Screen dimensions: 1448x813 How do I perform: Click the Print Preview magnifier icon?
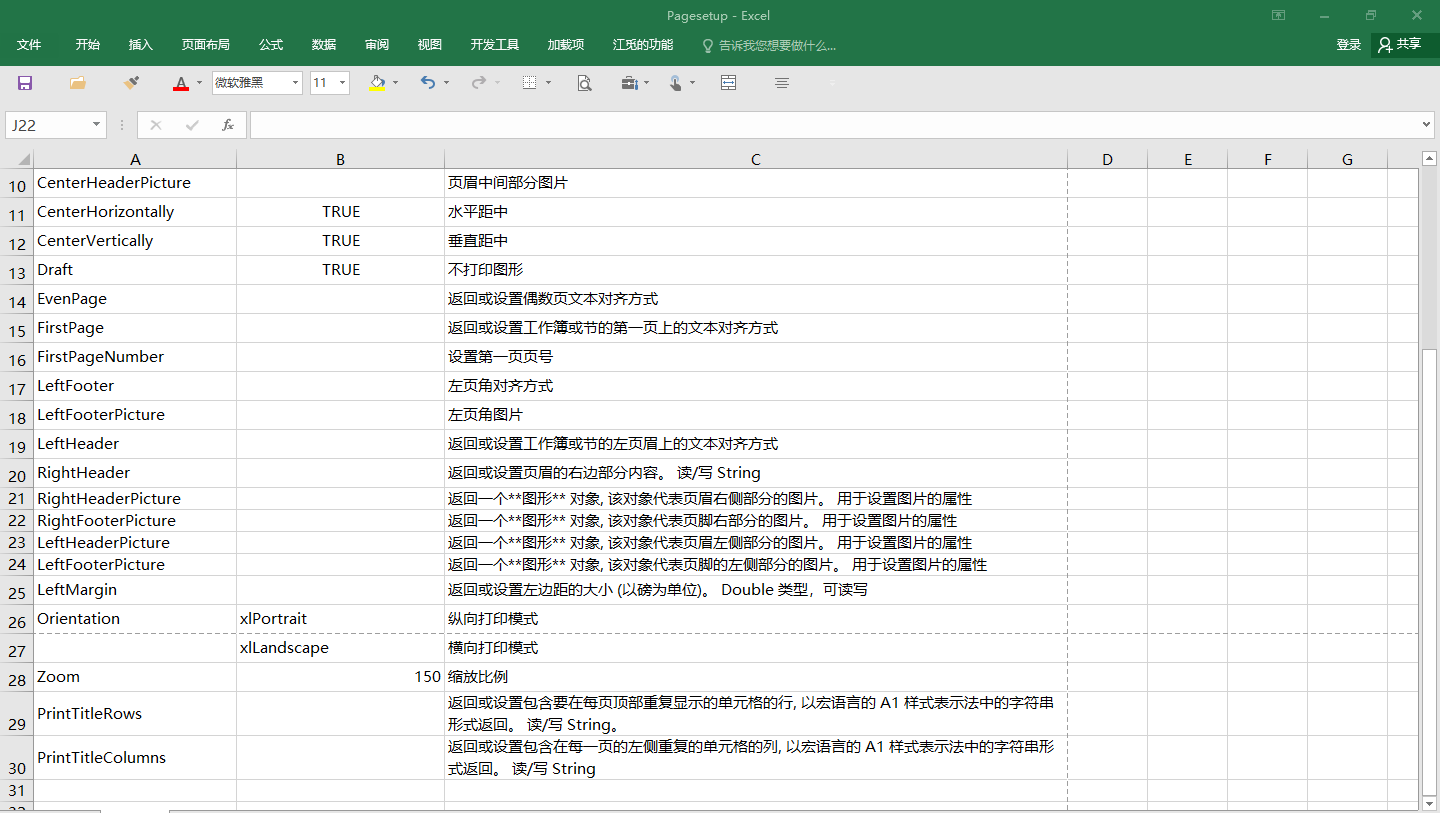585,83
